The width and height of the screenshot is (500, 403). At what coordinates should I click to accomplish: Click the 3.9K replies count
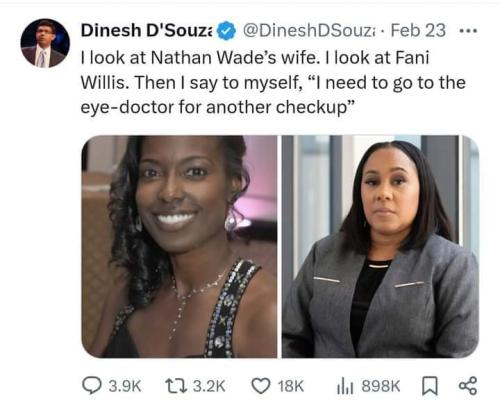pos(125,386)
